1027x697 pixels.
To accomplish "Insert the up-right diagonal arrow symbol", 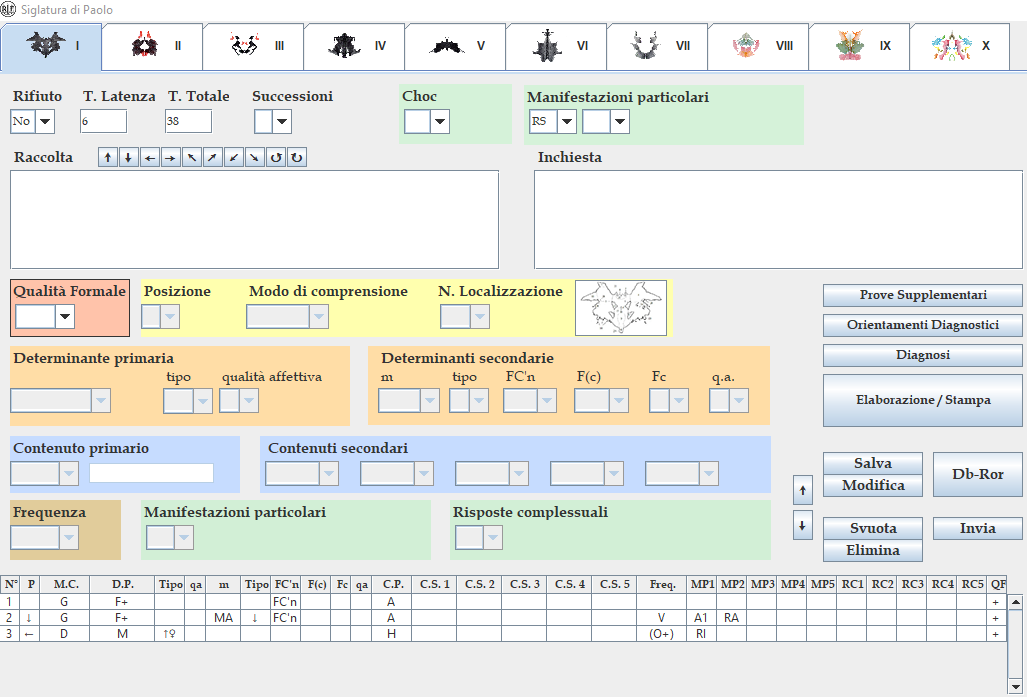I will [x=213, y=157].
